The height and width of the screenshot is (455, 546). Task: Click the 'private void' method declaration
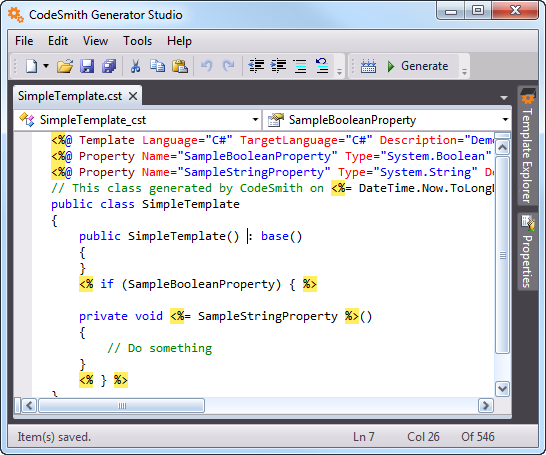tap(120, 316)
